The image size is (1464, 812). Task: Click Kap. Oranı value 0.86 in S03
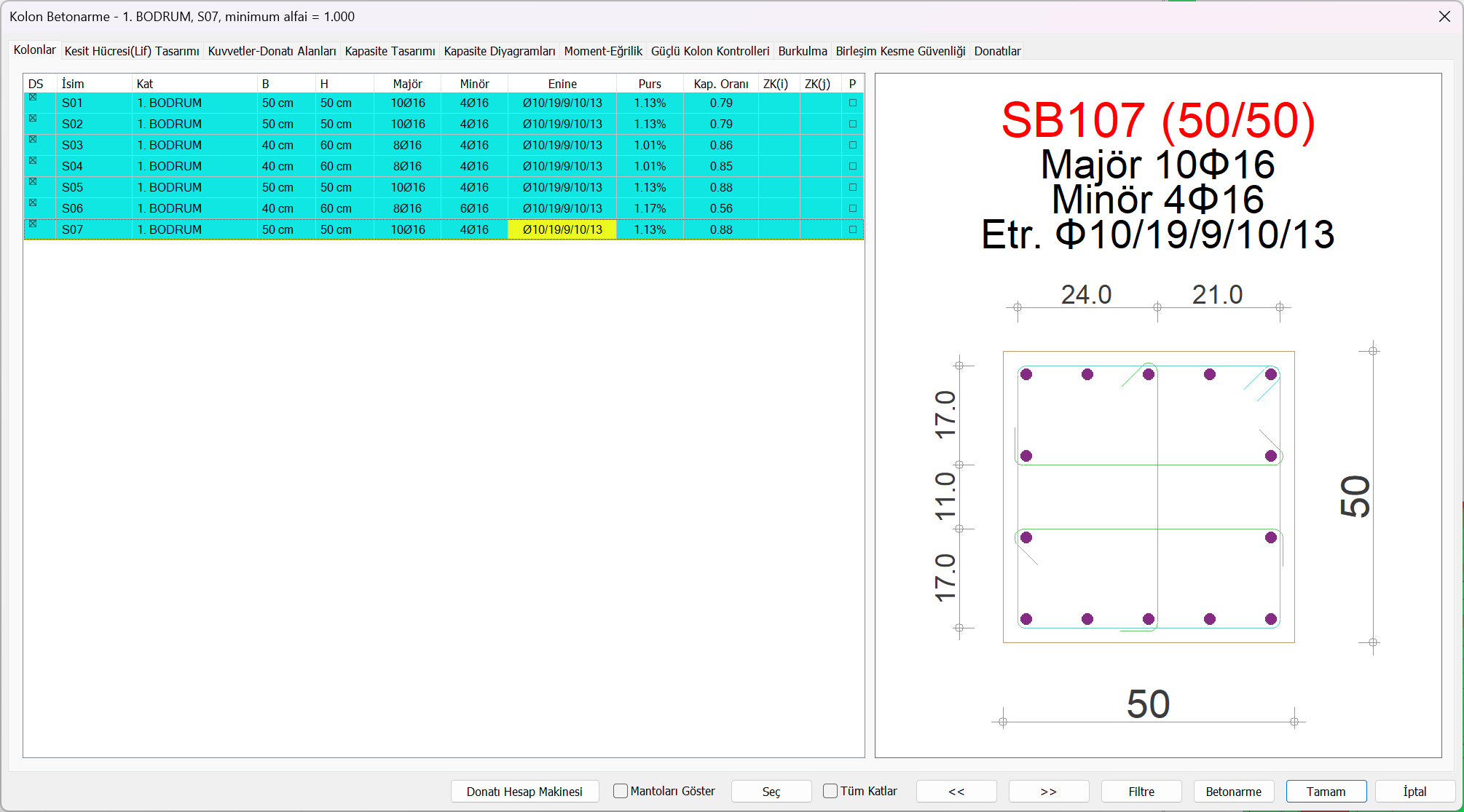click(721, 145)
